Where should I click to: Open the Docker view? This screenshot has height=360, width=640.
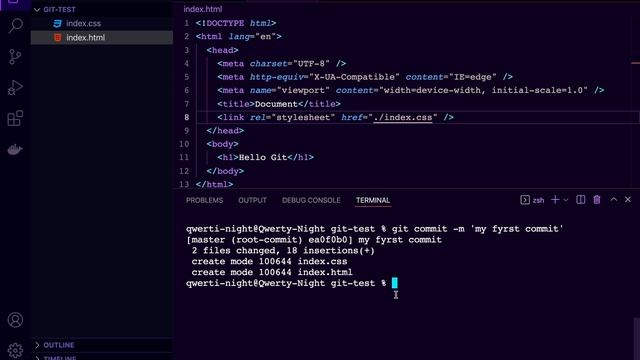(15, 149)
